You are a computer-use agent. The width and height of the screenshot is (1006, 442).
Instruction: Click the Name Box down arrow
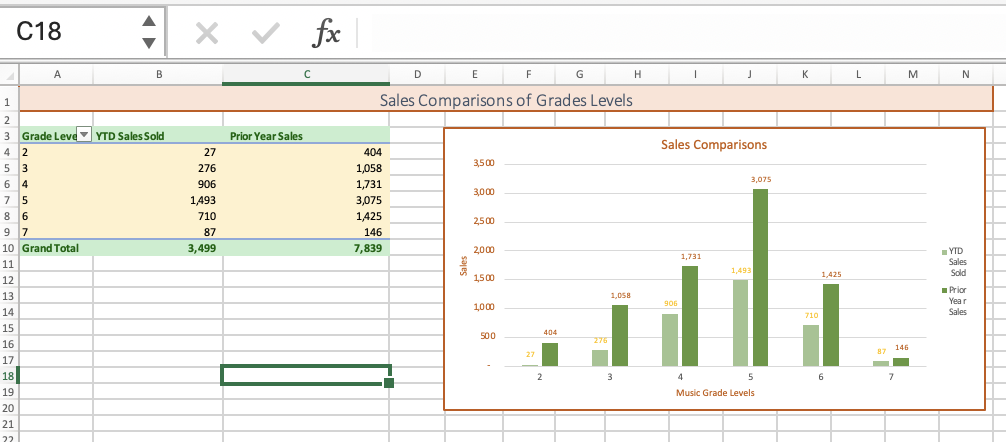(148, 44)
